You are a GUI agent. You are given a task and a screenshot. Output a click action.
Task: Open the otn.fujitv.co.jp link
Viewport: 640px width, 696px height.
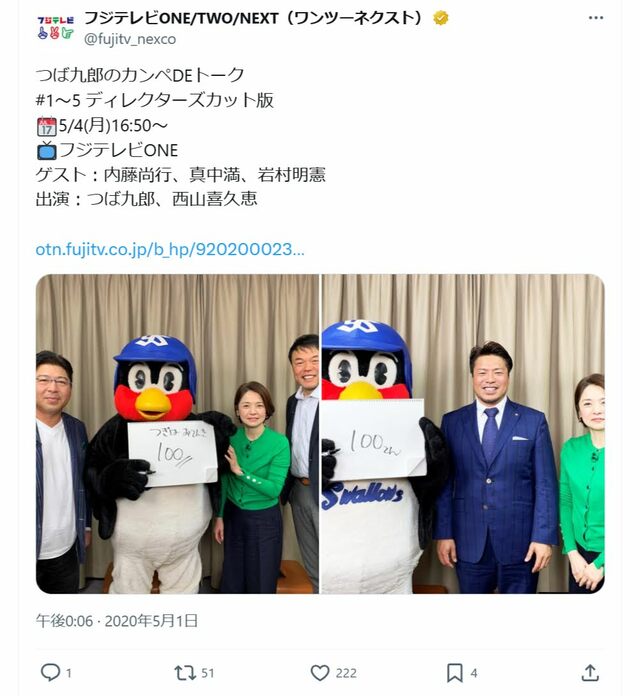170,249
